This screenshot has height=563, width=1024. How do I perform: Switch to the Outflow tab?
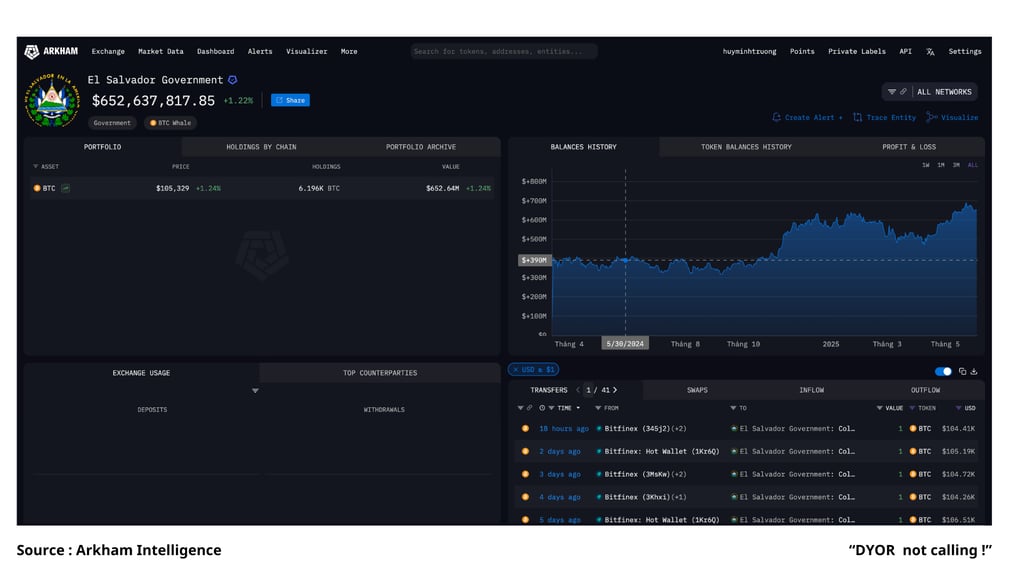pyautogui.click(x=925, y=390)
